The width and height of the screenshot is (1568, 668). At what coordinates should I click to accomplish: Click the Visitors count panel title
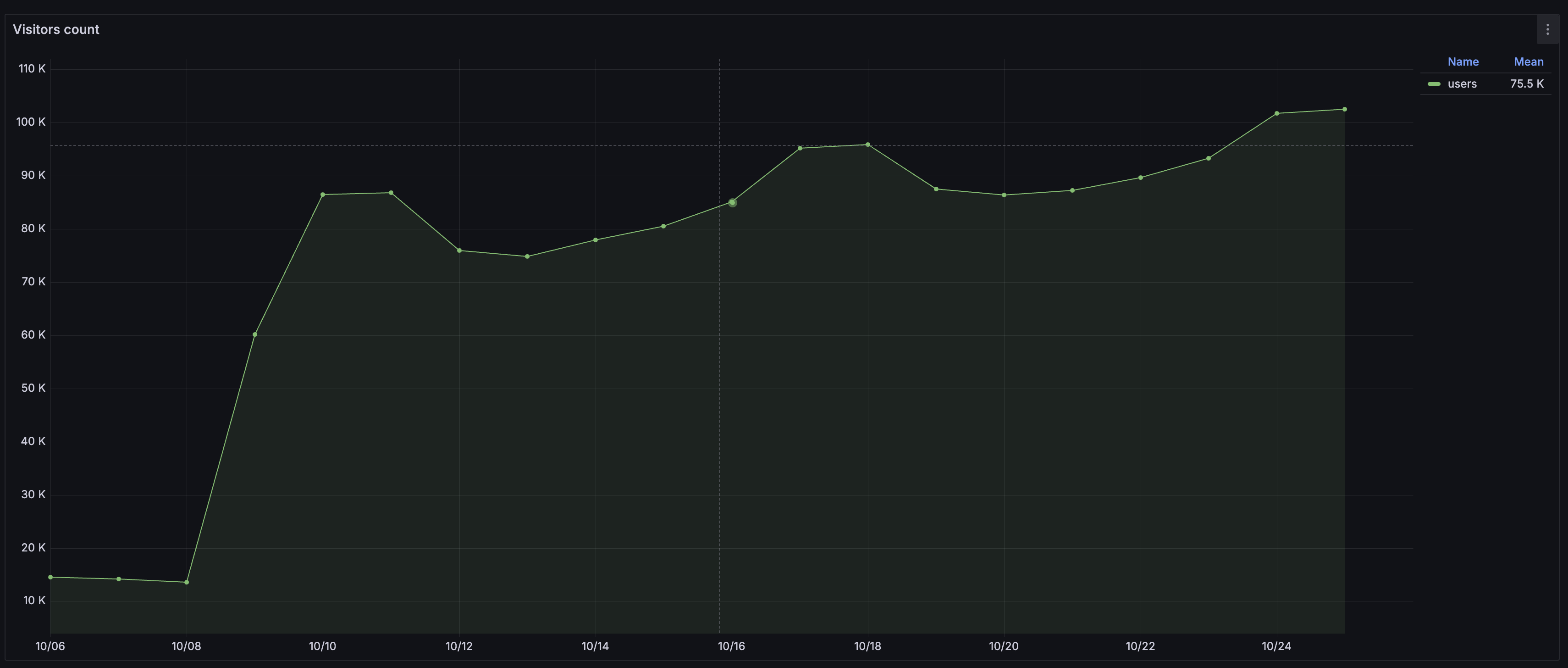56,29
